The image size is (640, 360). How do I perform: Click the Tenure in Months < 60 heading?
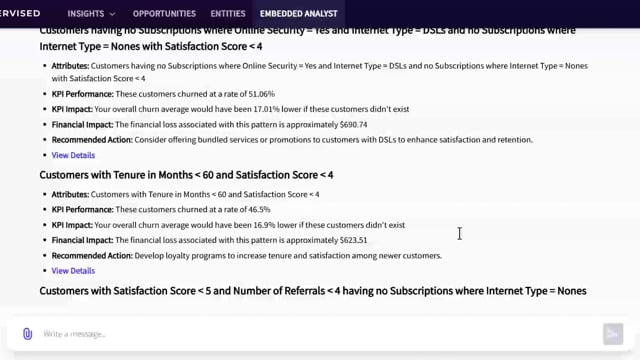click(x=186, y=175)
